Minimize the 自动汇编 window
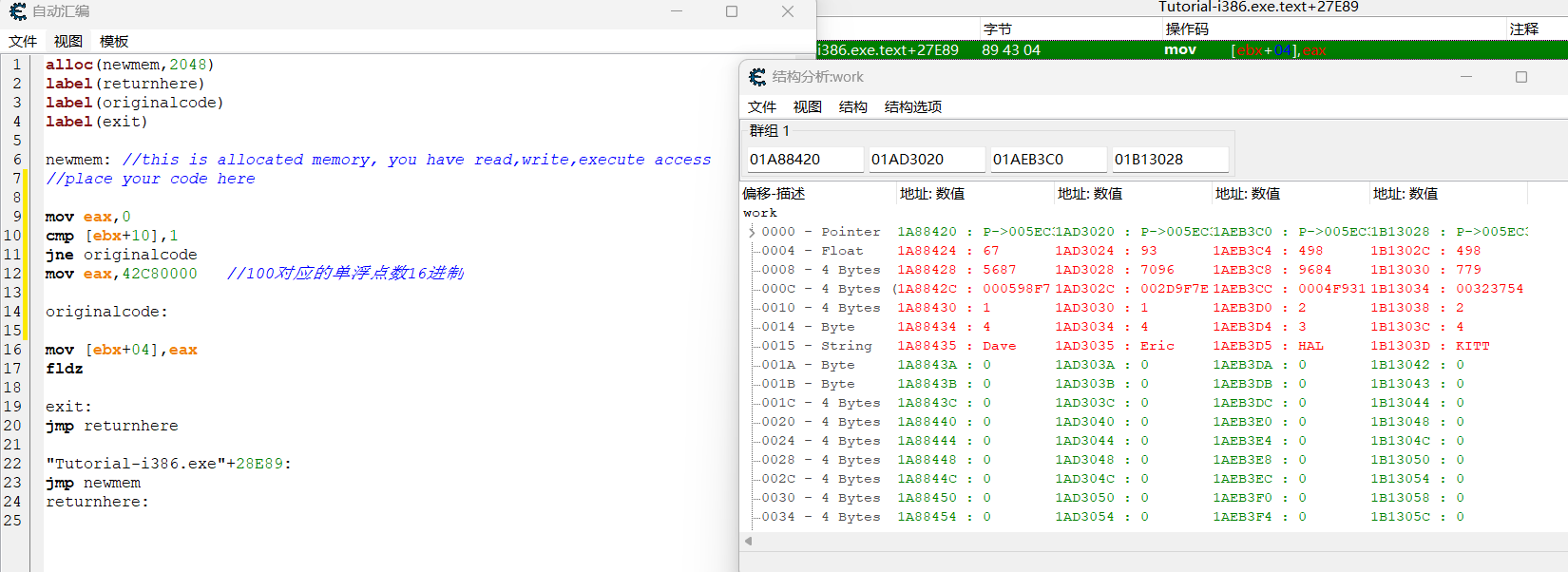This screenshot has height=572, width=1568. [x=677, y=11]
